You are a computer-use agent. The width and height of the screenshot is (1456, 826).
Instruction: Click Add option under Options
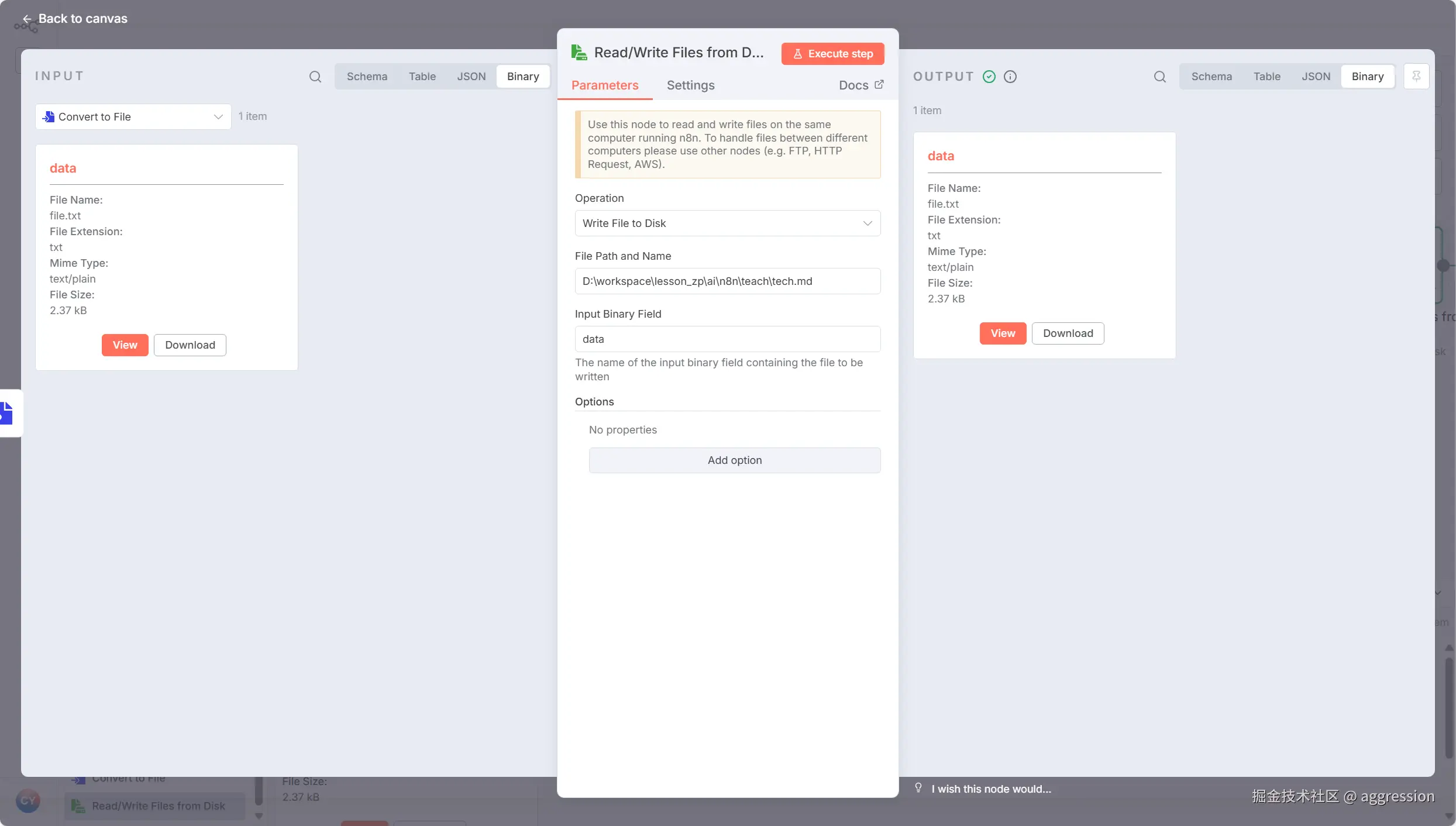coord(734,460)
